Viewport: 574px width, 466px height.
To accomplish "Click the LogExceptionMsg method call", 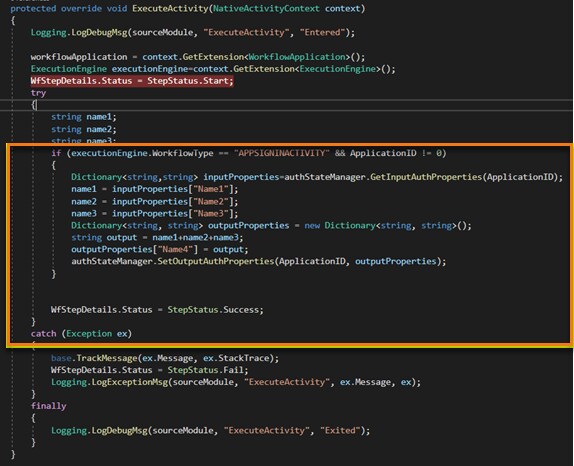I will click(x=130, y=382).
